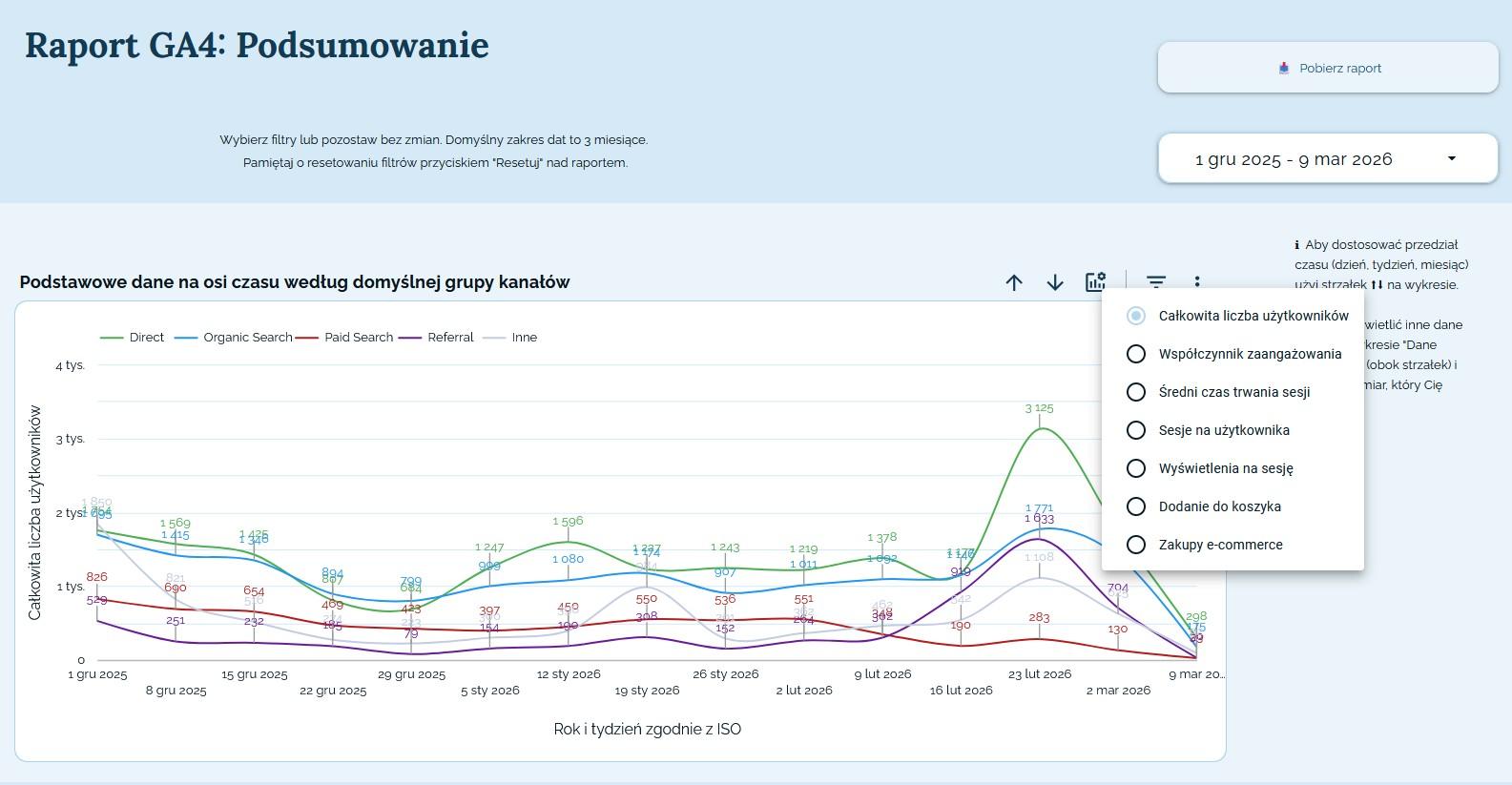The height and width of the screenshot is (785, 1512).
Task: Select Dodanie do koszyka metric
Action: tap(1135, 506)
